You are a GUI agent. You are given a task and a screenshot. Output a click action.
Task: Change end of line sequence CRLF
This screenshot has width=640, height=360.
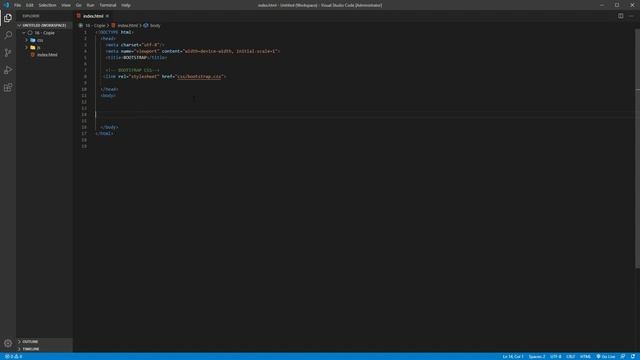571,356
